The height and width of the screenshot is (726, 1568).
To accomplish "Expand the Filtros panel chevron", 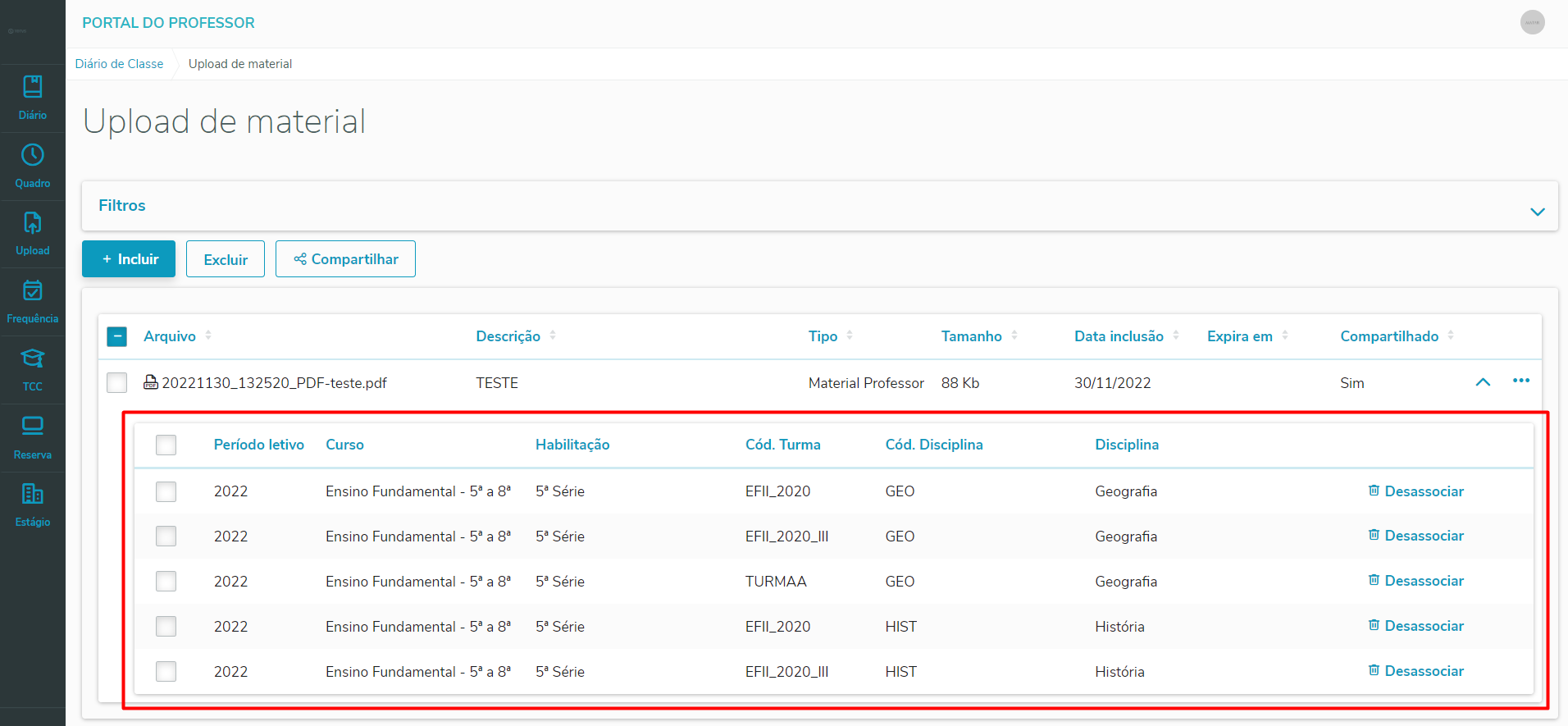I will (1537, 212).
